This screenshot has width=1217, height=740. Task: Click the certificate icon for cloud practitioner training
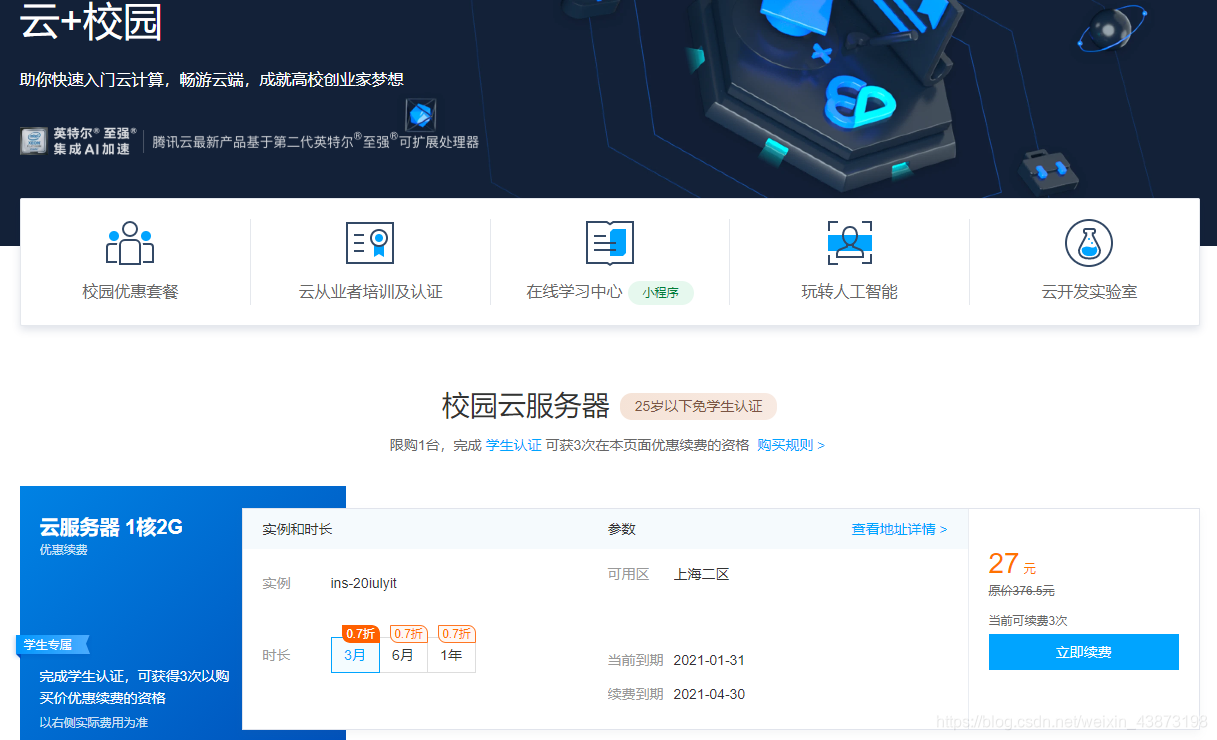click(370, 243)
